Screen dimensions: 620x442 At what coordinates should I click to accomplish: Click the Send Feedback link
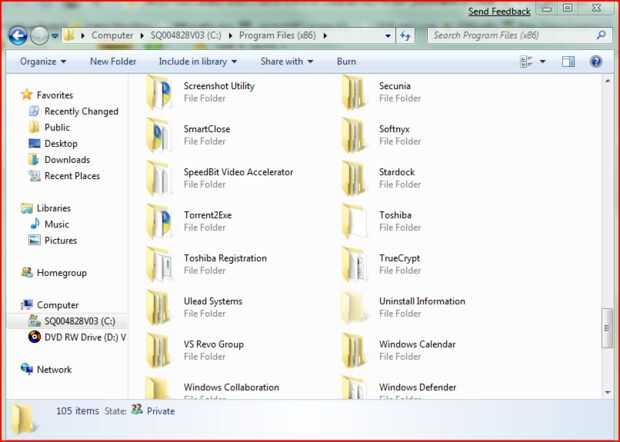[x=499, y=12]
